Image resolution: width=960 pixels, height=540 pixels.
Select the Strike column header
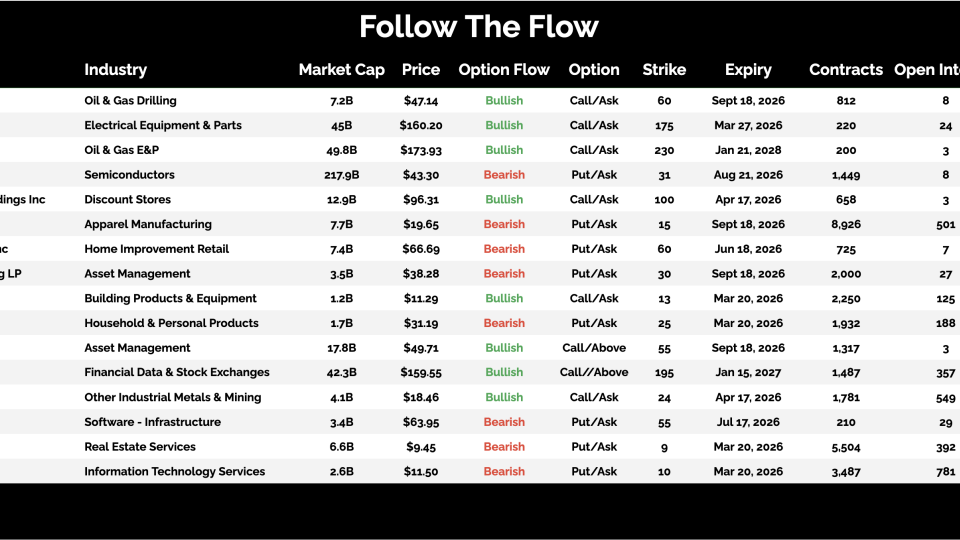[x=664, y=70]
